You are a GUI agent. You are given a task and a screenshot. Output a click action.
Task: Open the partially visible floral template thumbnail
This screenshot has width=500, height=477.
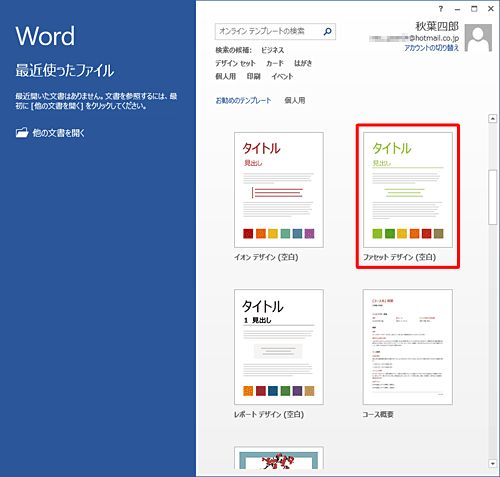[x=279, y=458]
